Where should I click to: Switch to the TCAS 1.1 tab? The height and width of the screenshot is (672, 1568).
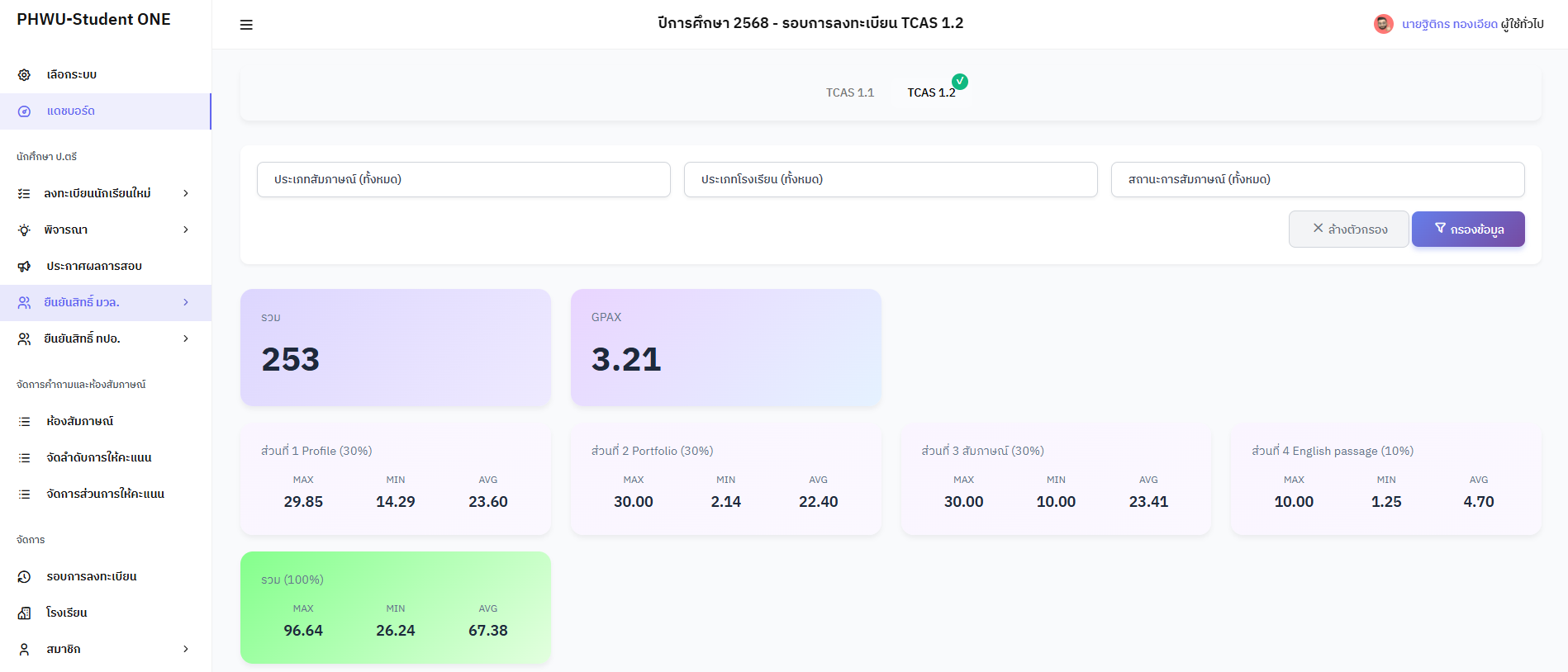click(x=849, y=92)
